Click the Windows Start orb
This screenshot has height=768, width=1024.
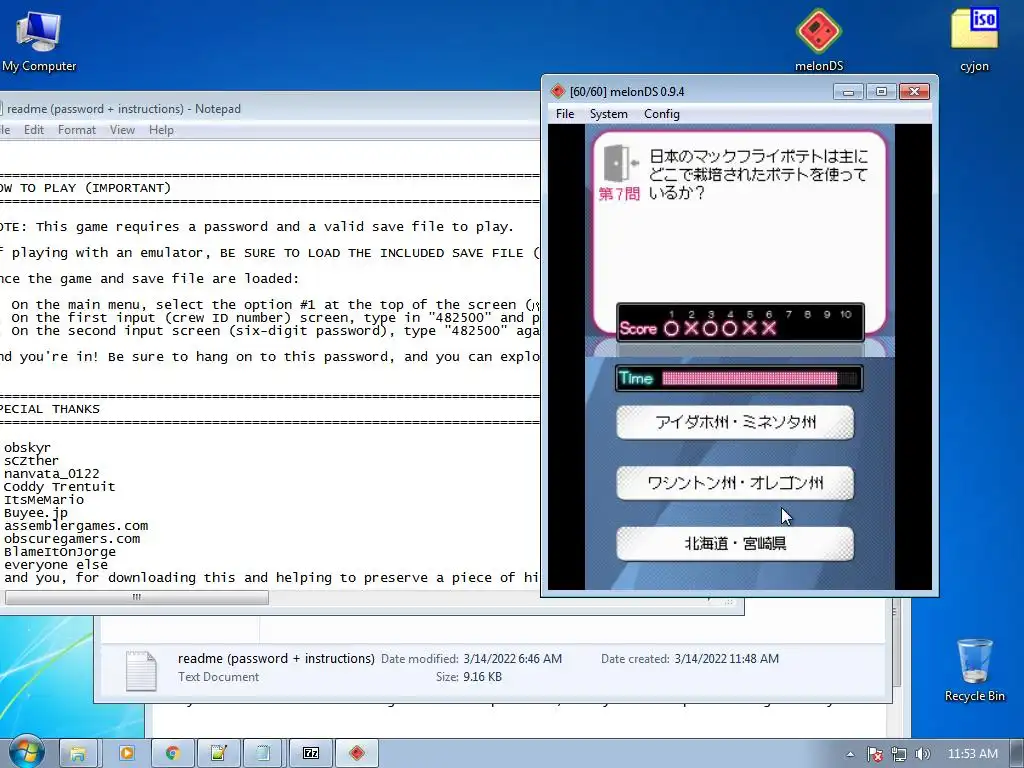27,752
